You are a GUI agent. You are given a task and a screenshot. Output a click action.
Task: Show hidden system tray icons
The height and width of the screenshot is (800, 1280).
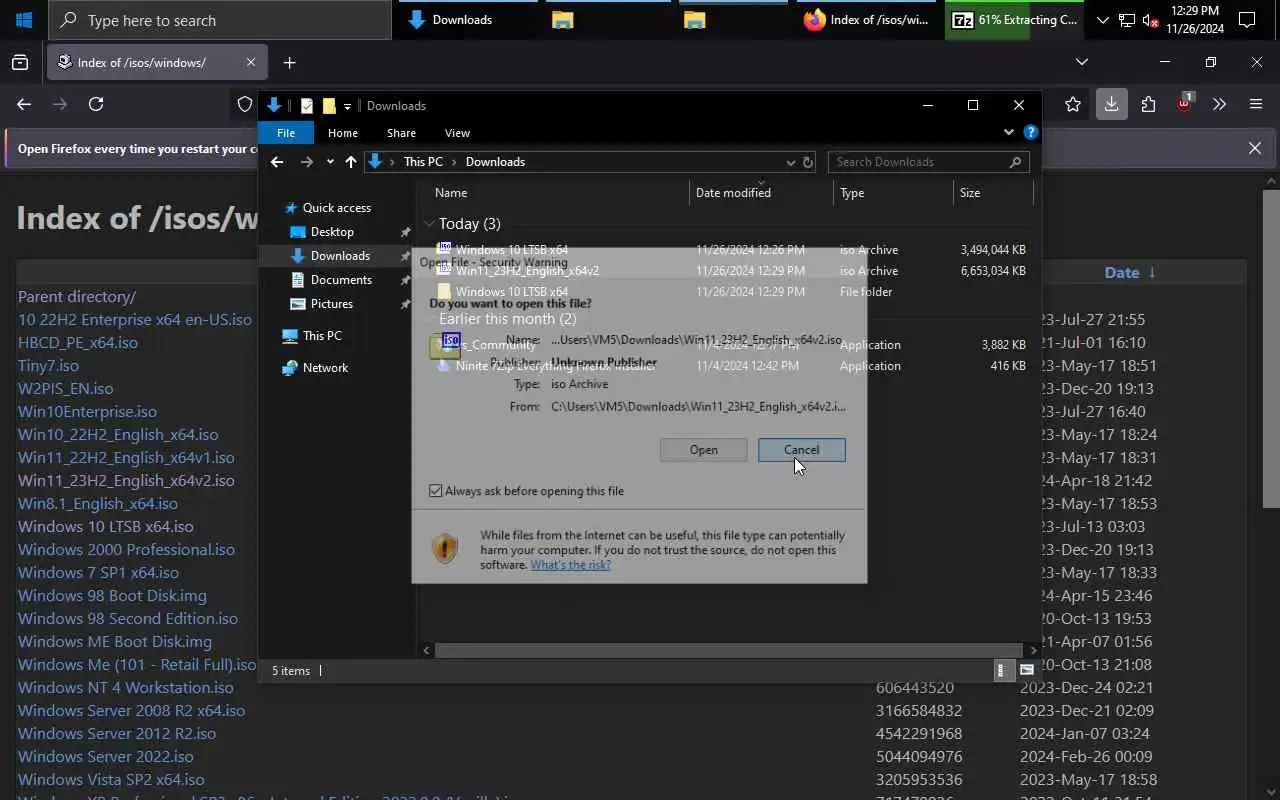[x=1102, y=20]
